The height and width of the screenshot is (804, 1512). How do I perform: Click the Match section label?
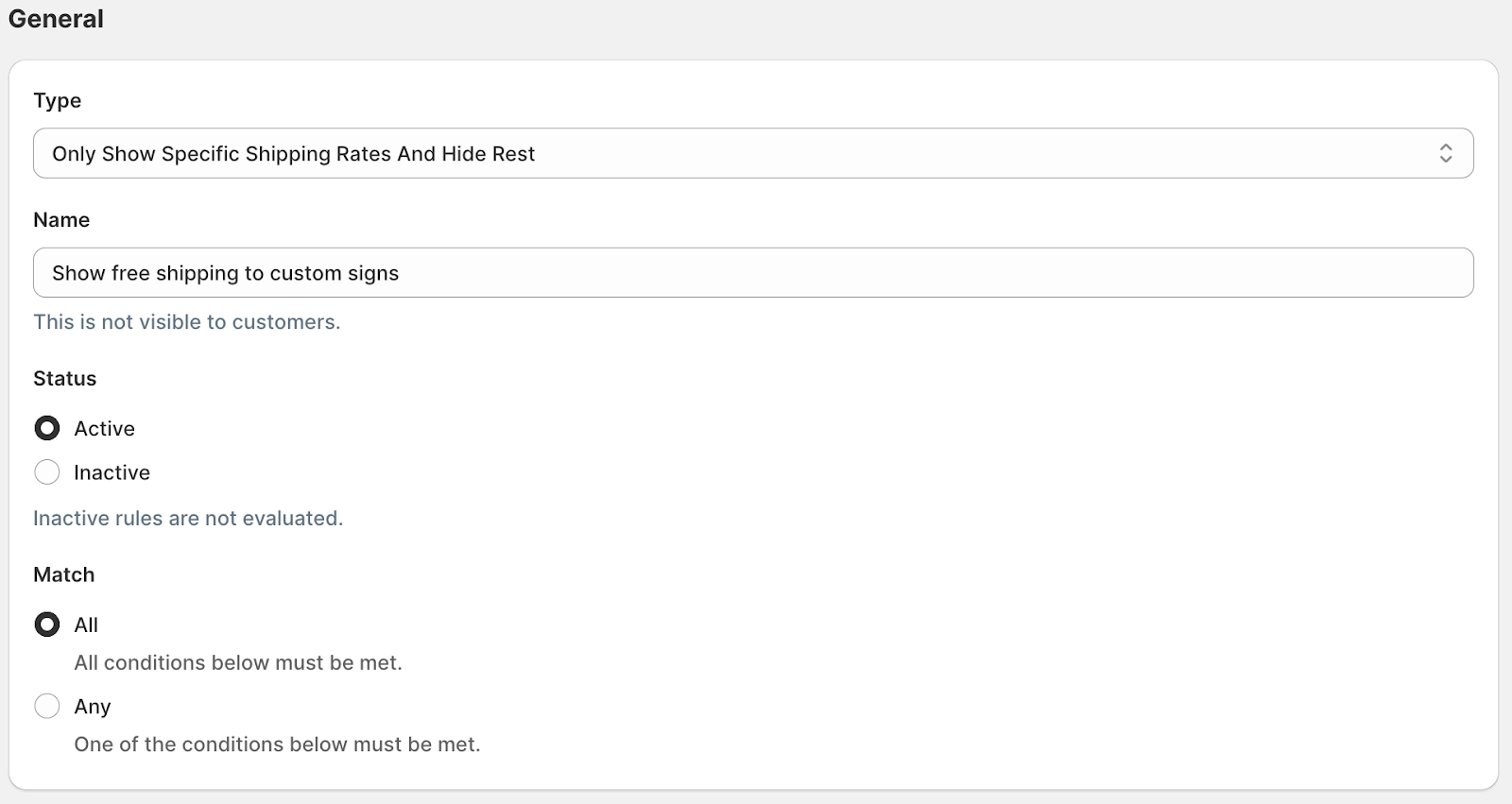coord(63,574)
